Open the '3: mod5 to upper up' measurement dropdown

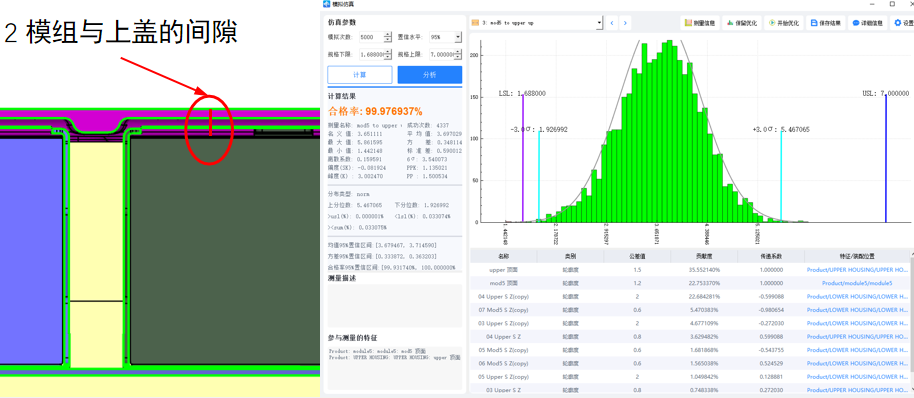[x=536, y=23]
